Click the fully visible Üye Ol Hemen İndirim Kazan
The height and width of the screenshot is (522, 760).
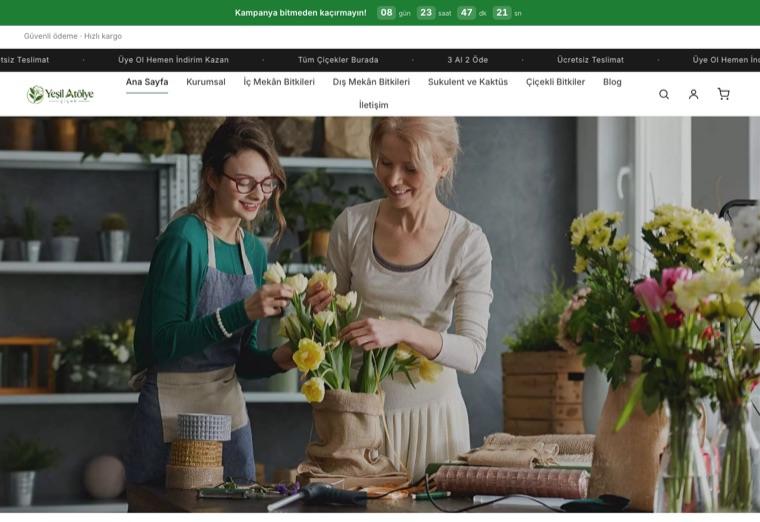[x=174, y=60]
